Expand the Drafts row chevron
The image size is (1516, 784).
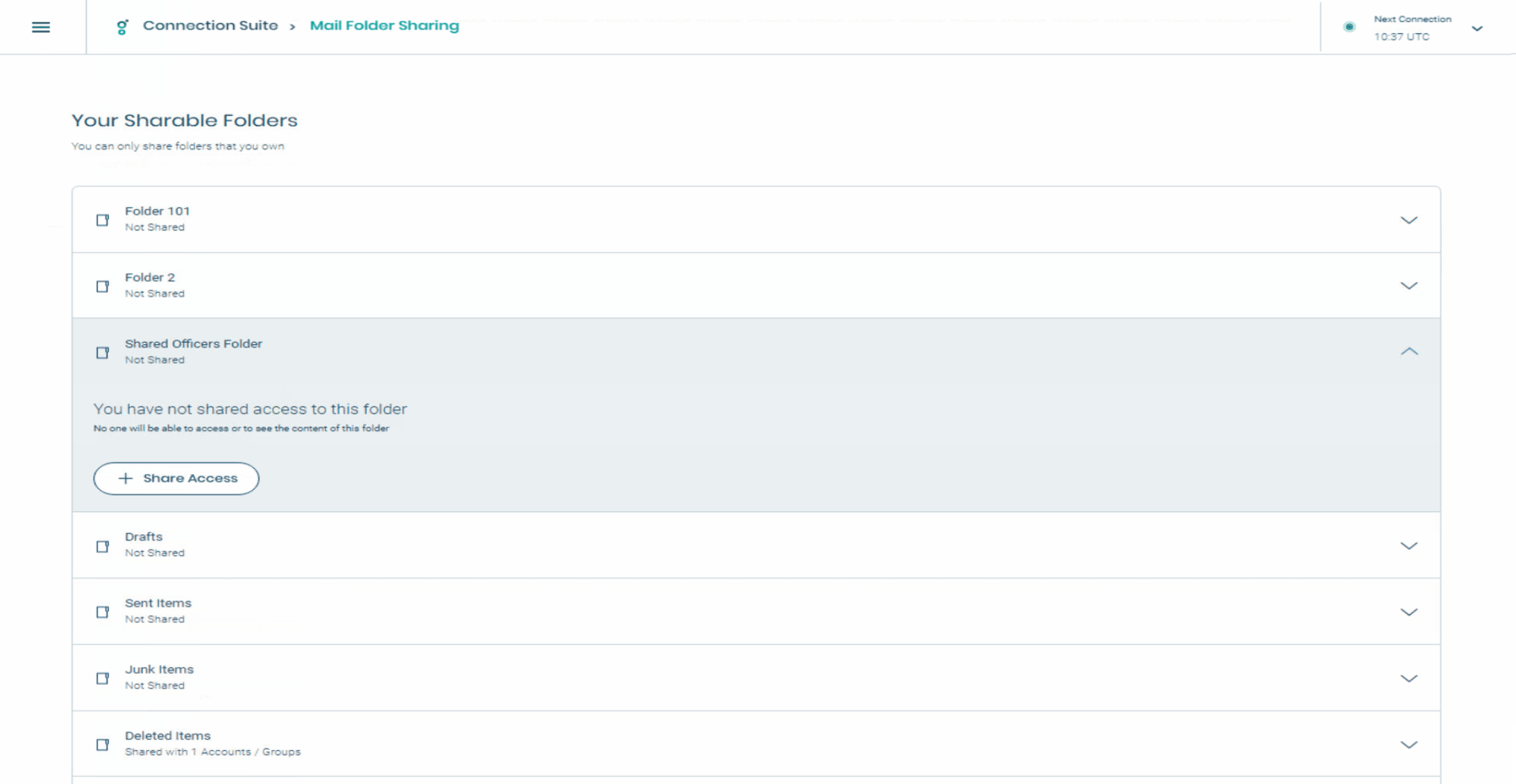click(1408, 546)
